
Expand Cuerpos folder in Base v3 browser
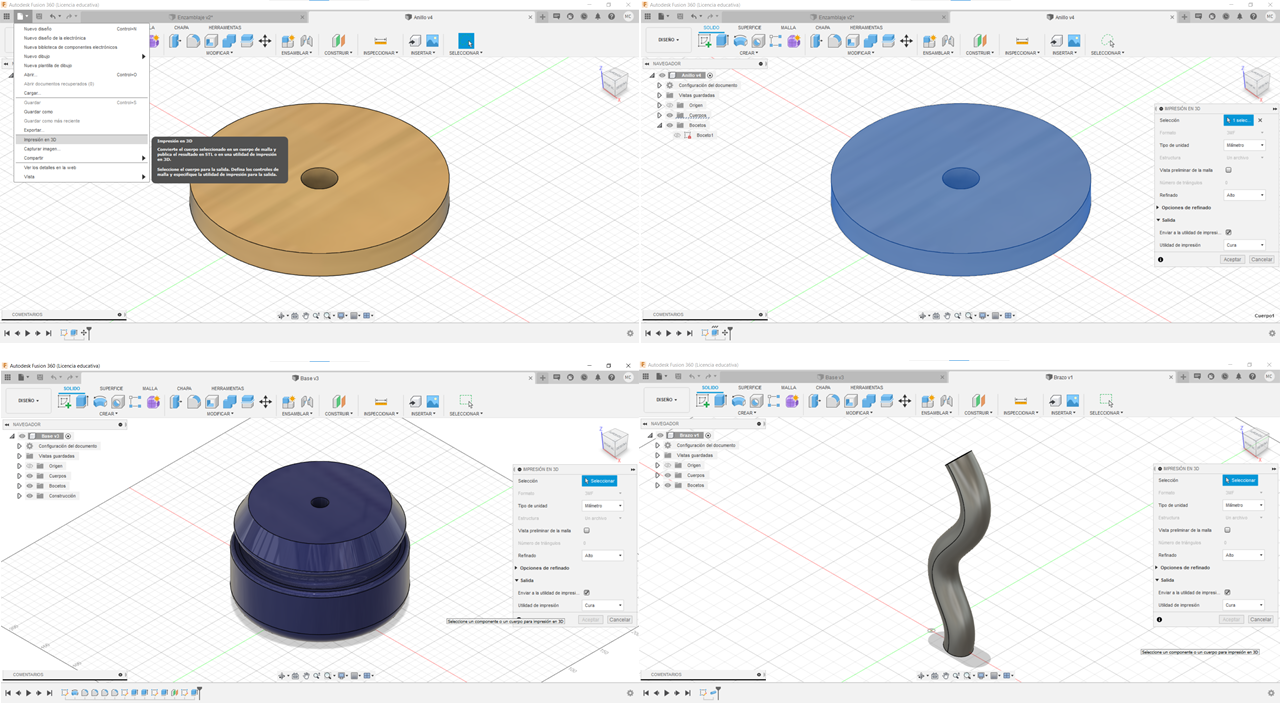(19, 476)
